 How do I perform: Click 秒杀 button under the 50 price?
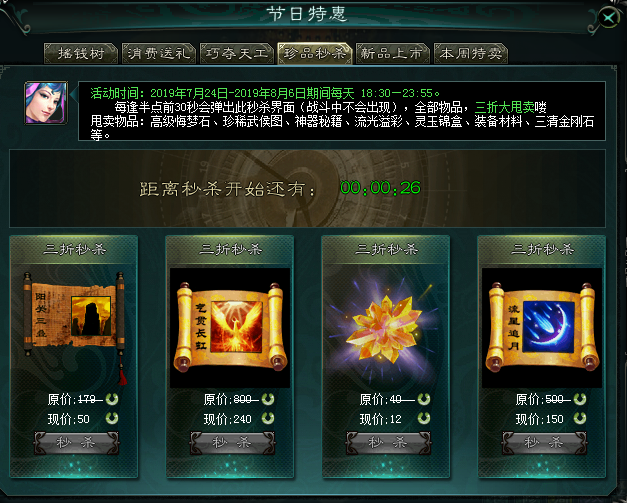click(x=76, y=443)
